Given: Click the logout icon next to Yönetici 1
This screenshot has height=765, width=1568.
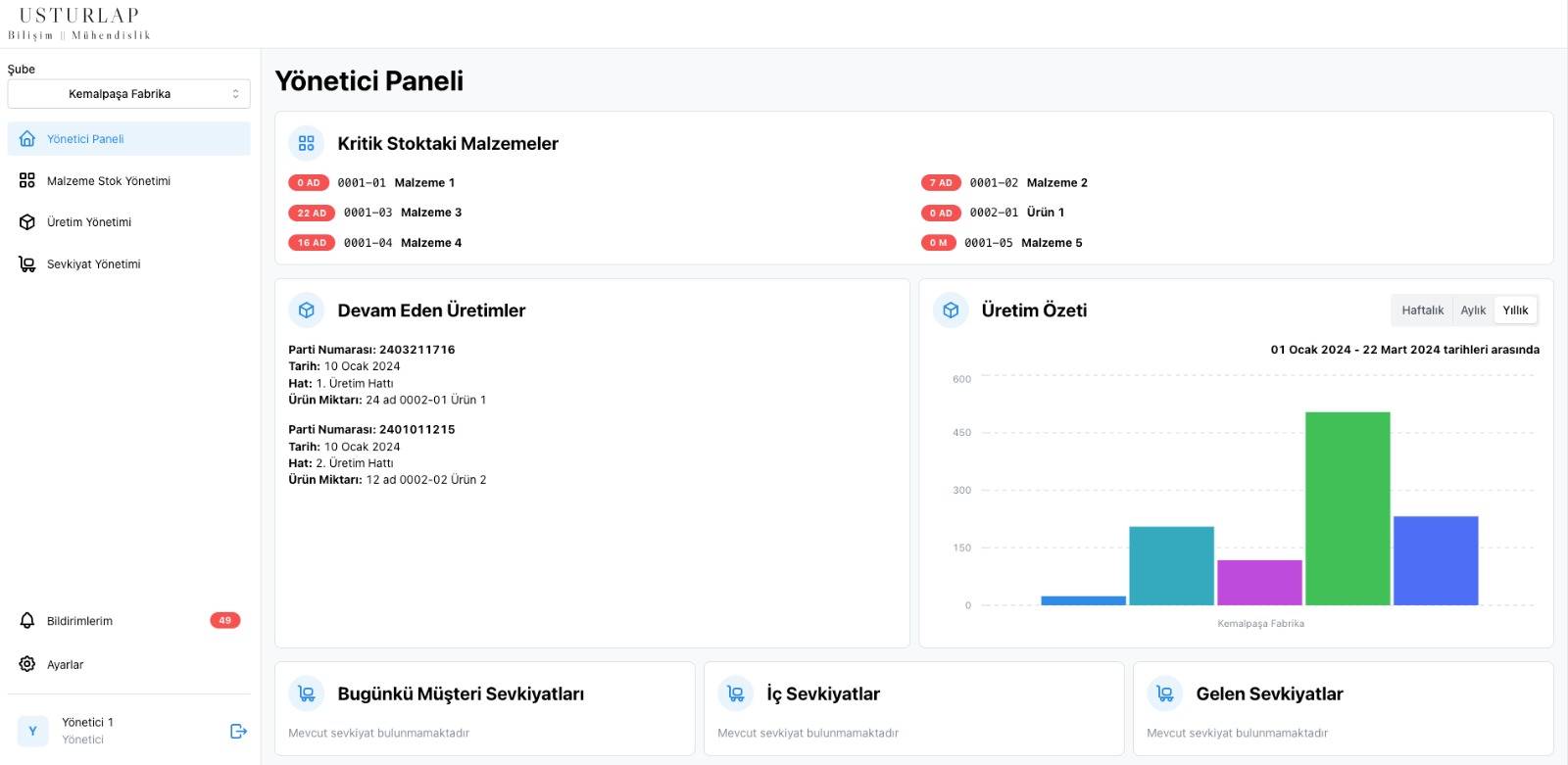Looking at the screenshot, I should [x=238, y=731].
